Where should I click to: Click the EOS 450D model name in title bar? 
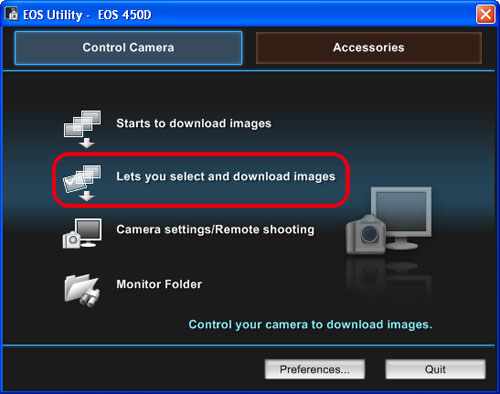tap(125, 15)
